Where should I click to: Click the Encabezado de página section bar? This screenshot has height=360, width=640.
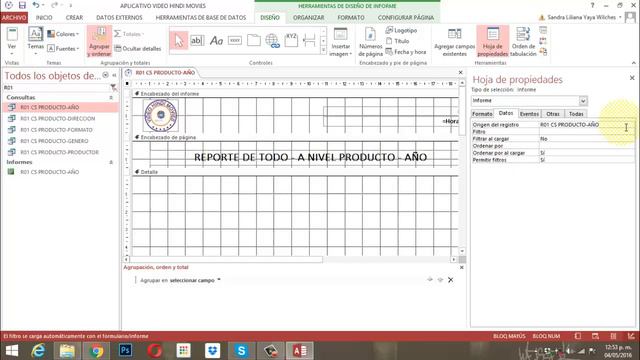click(296, 138)
